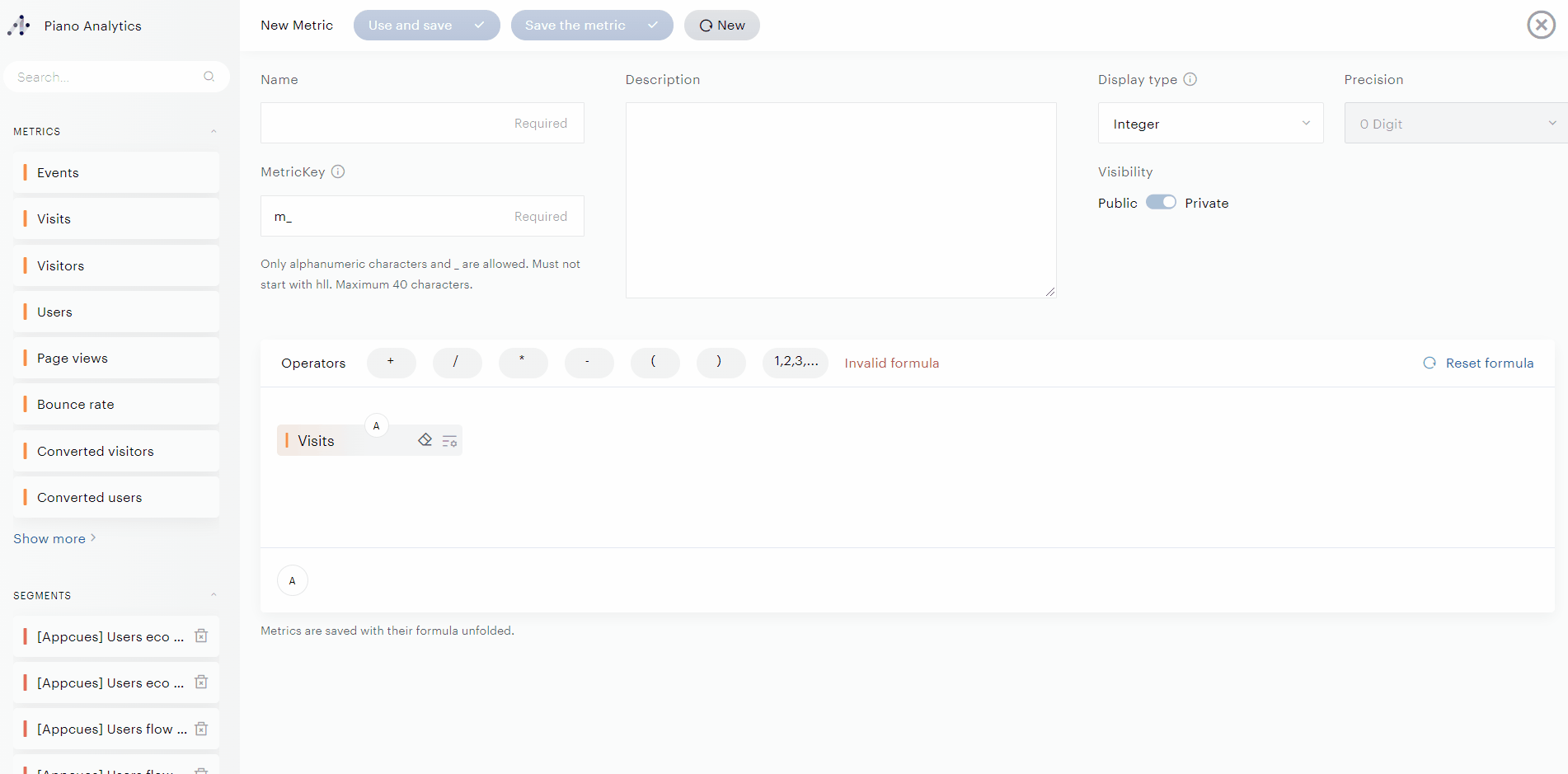
Task: Click the search magnifier icon
Action: click(x=209, y=77)
